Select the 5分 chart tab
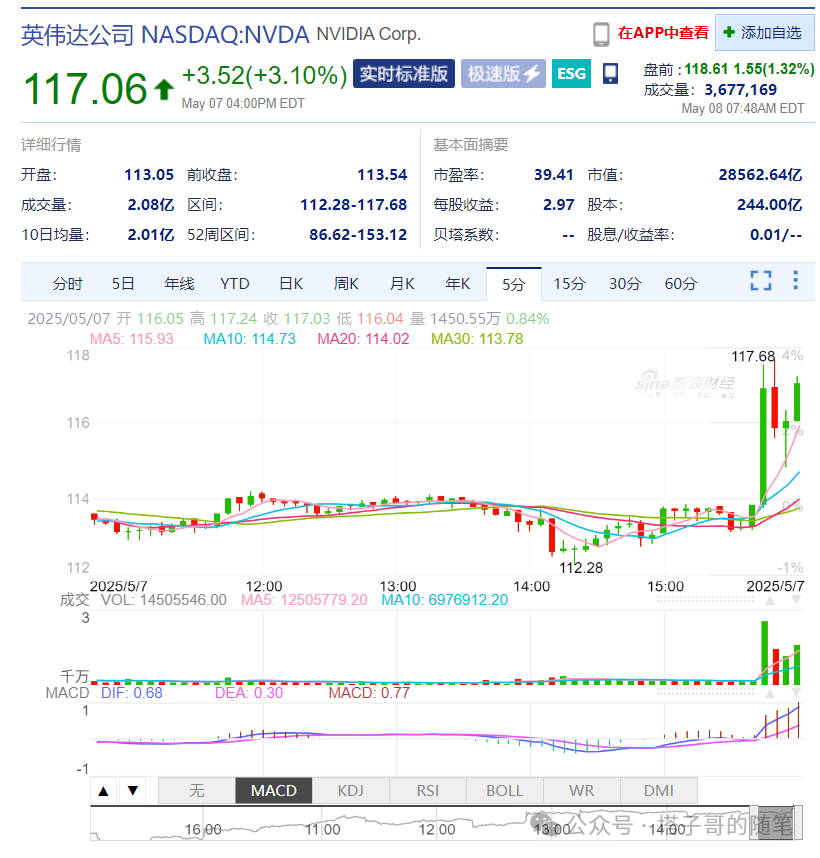The image size is (820, 858). [514, 284]
